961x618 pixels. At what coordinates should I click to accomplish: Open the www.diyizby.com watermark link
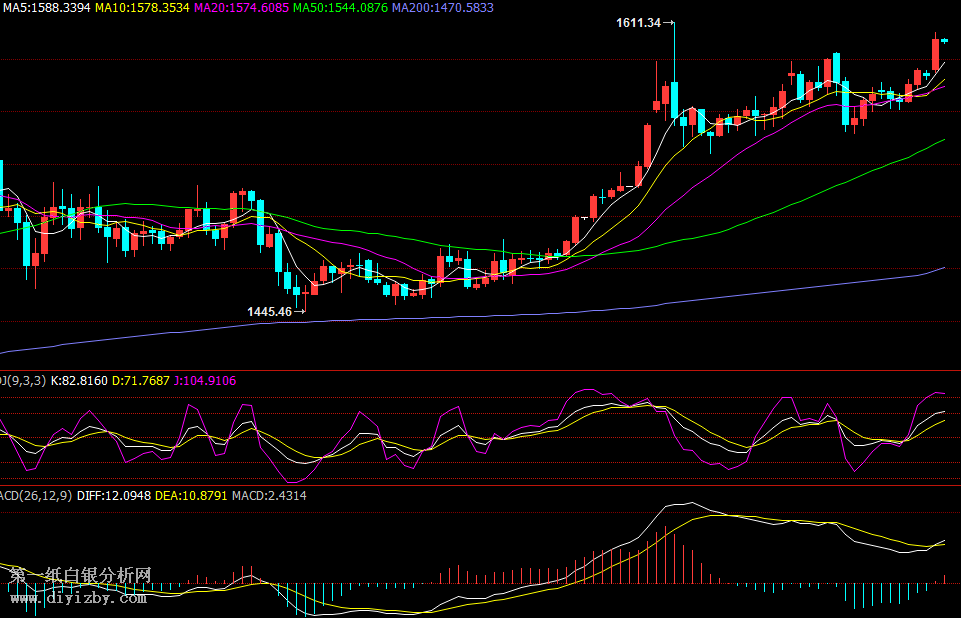click(x=78, y=598)
